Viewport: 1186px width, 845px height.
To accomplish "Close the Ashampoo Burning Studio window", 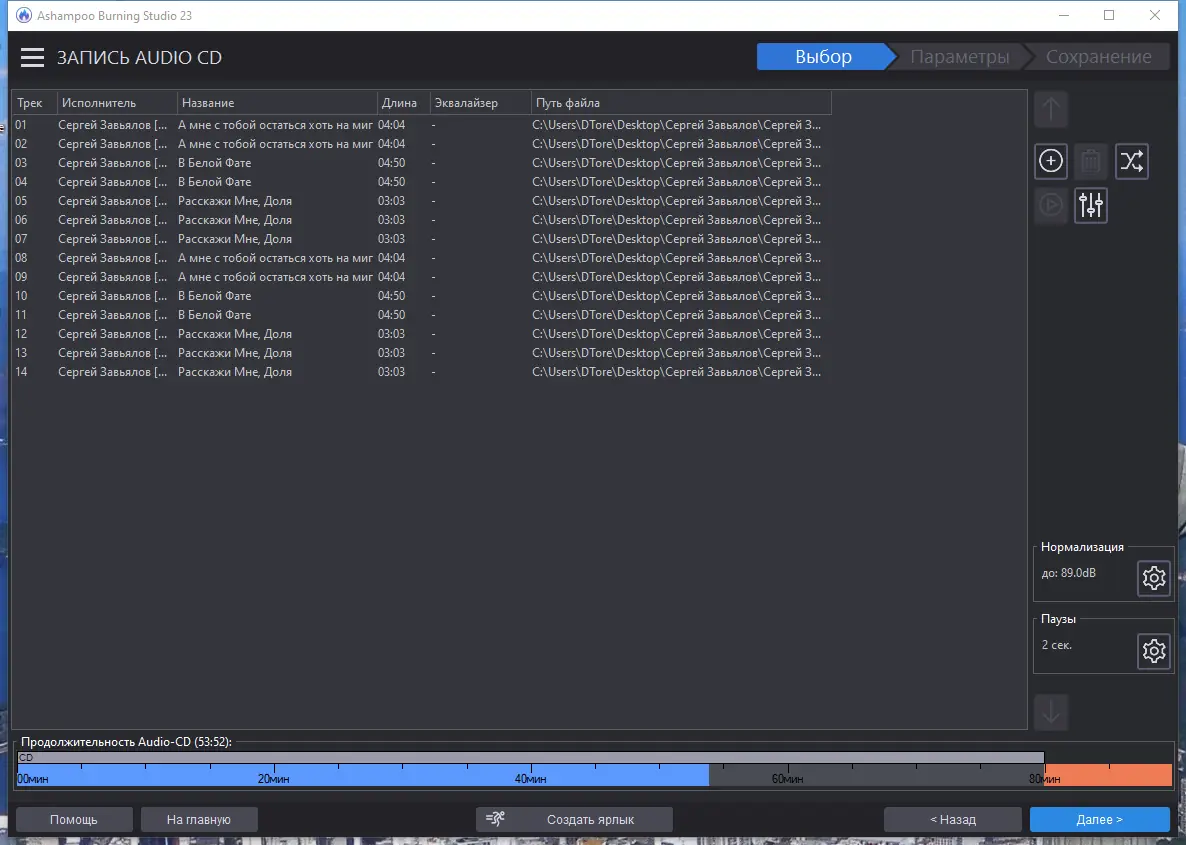I will [x=1155, y=15].
